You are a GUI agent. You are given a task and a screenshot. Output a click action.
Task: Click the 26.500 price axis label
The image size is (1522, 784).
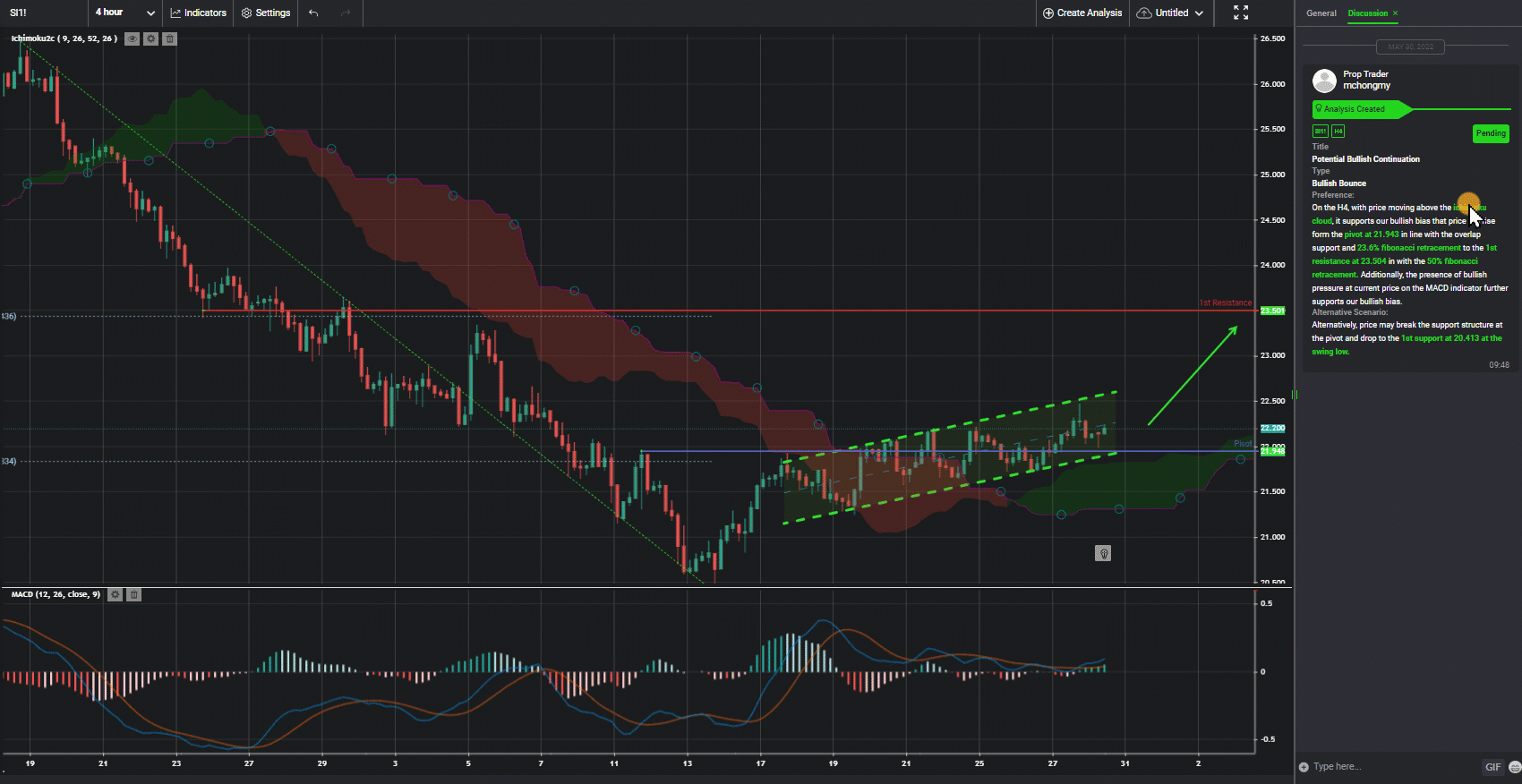[x=1272, y=38]
